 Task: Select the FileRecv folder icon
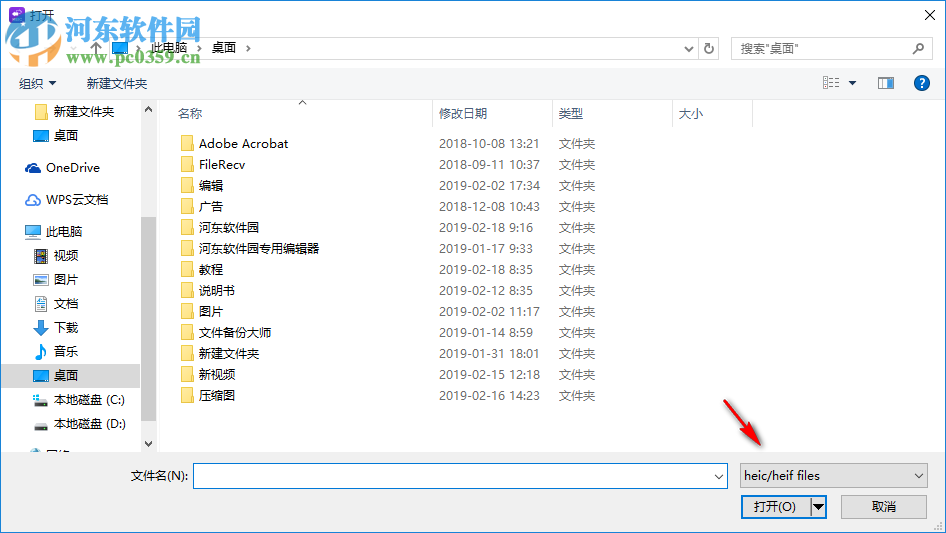pos(188,165)
